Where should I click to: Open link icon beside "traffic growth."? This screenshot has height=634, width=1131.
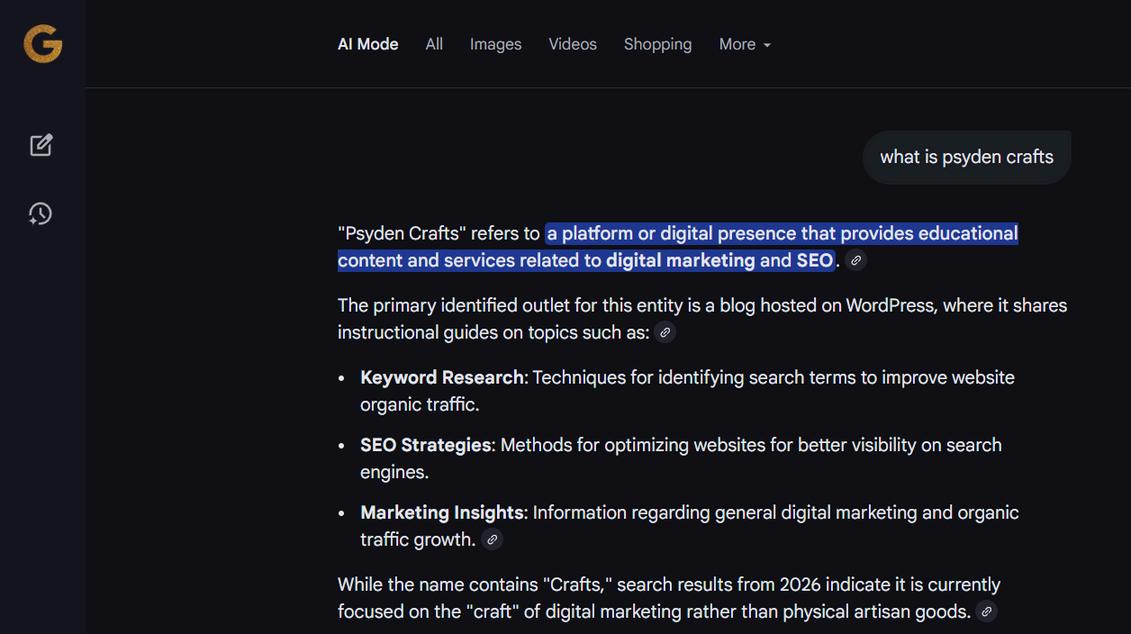(492, 540)
